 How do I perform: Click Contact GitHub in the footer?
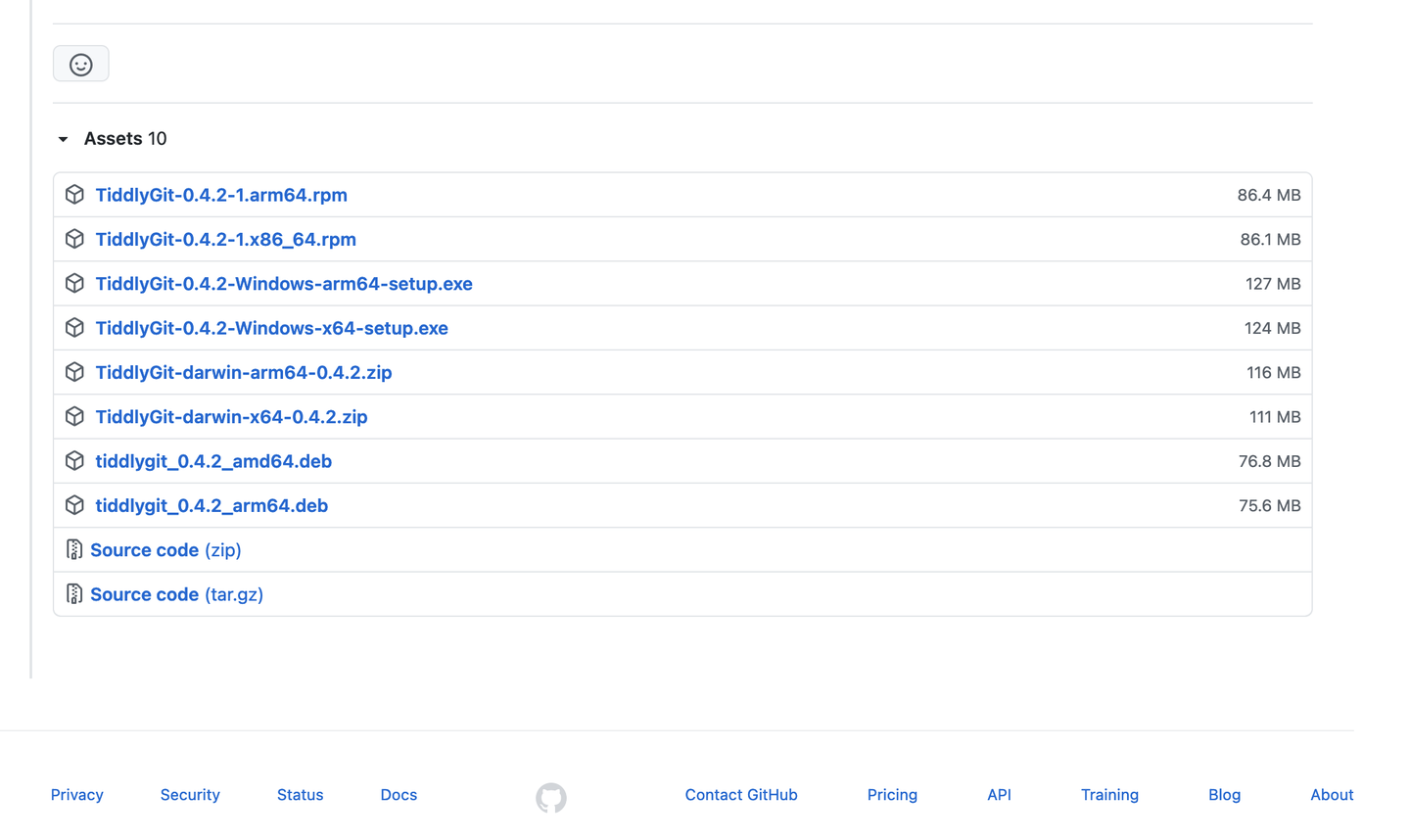click(741, 794)
